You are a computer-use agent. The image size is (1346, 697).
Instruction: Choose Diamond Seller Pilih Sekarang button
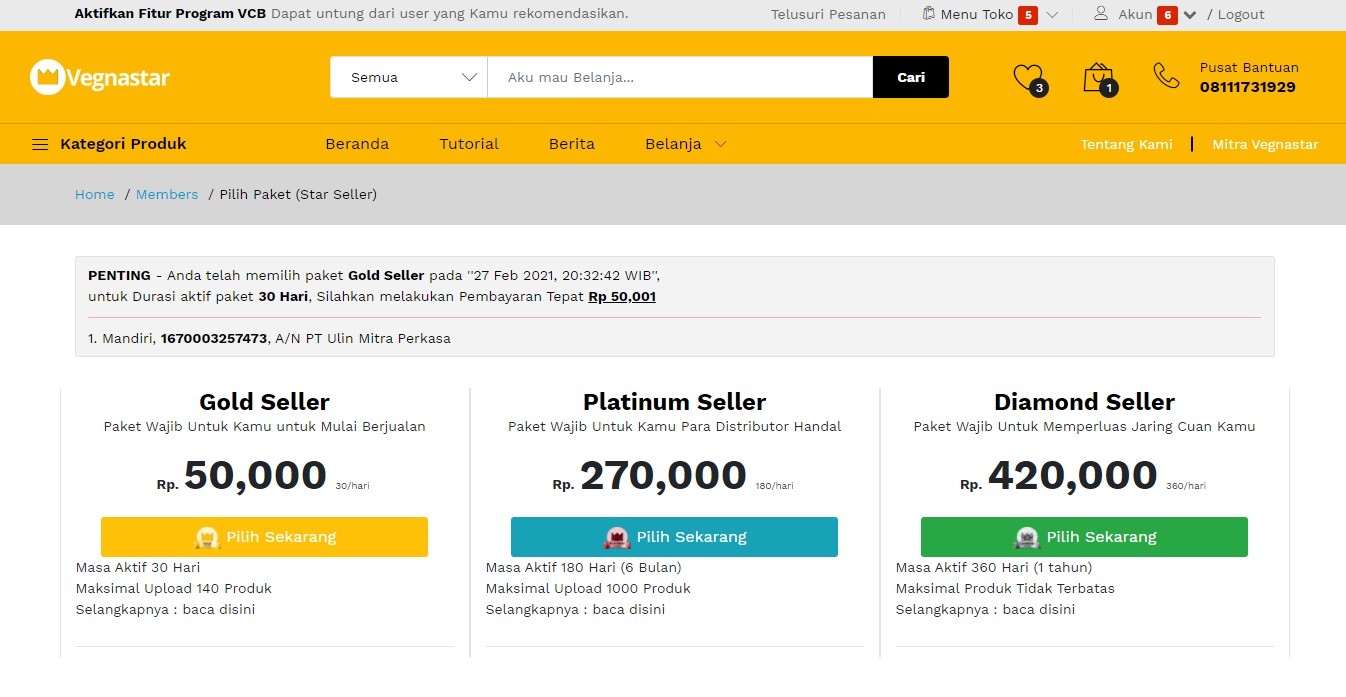[x=1084, y=537]
